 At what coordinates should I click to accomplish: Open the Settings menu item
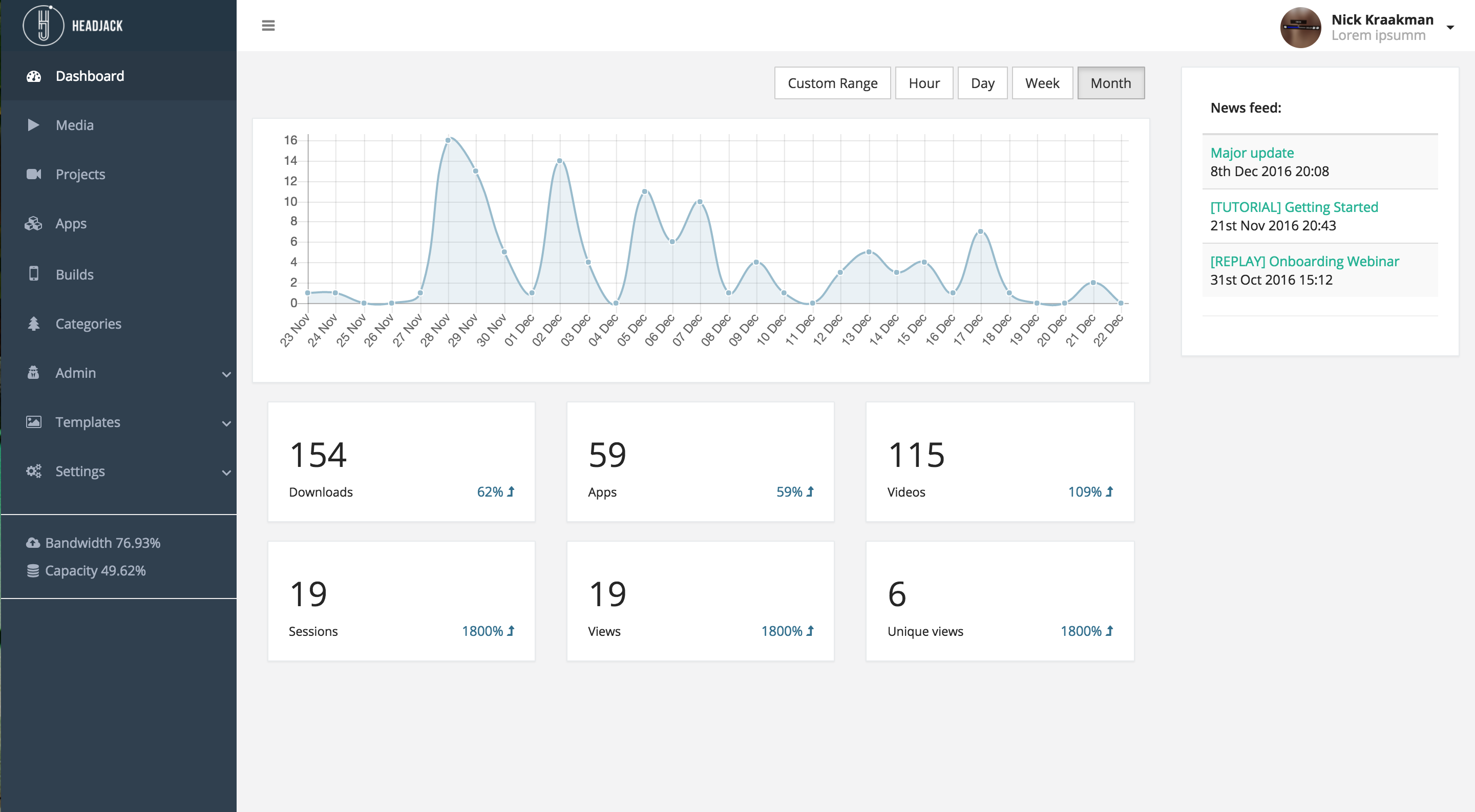point(80,471)
